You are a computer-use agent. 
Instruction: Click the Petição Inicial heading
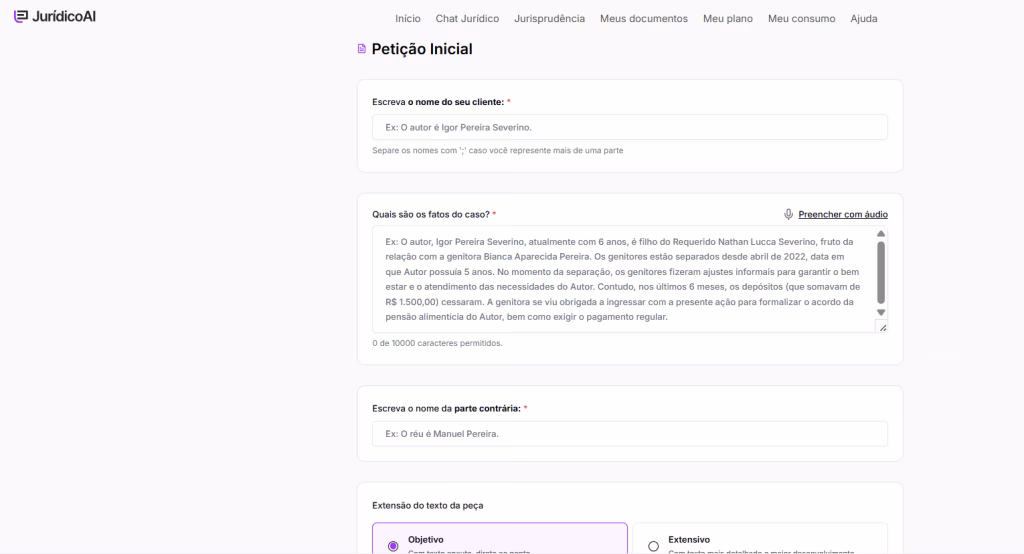(422, 49)
